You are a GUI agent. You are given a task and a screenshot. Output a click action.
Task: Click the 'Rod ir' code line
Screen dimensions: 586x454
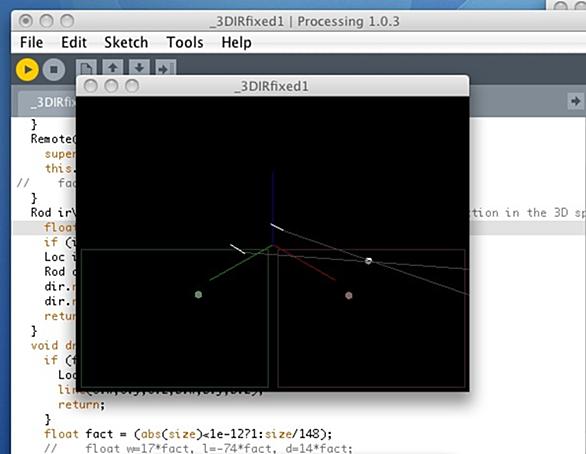pos(53,213)
